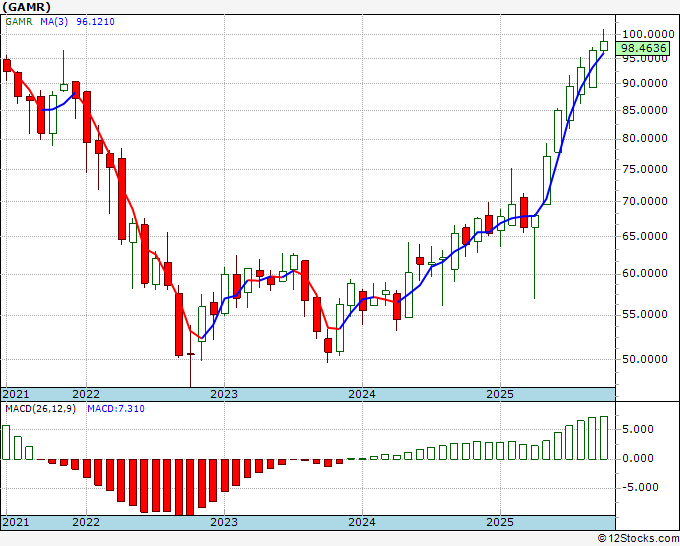
Task: Click the 0.000 MACD axis label
Action: coord(638,458)
